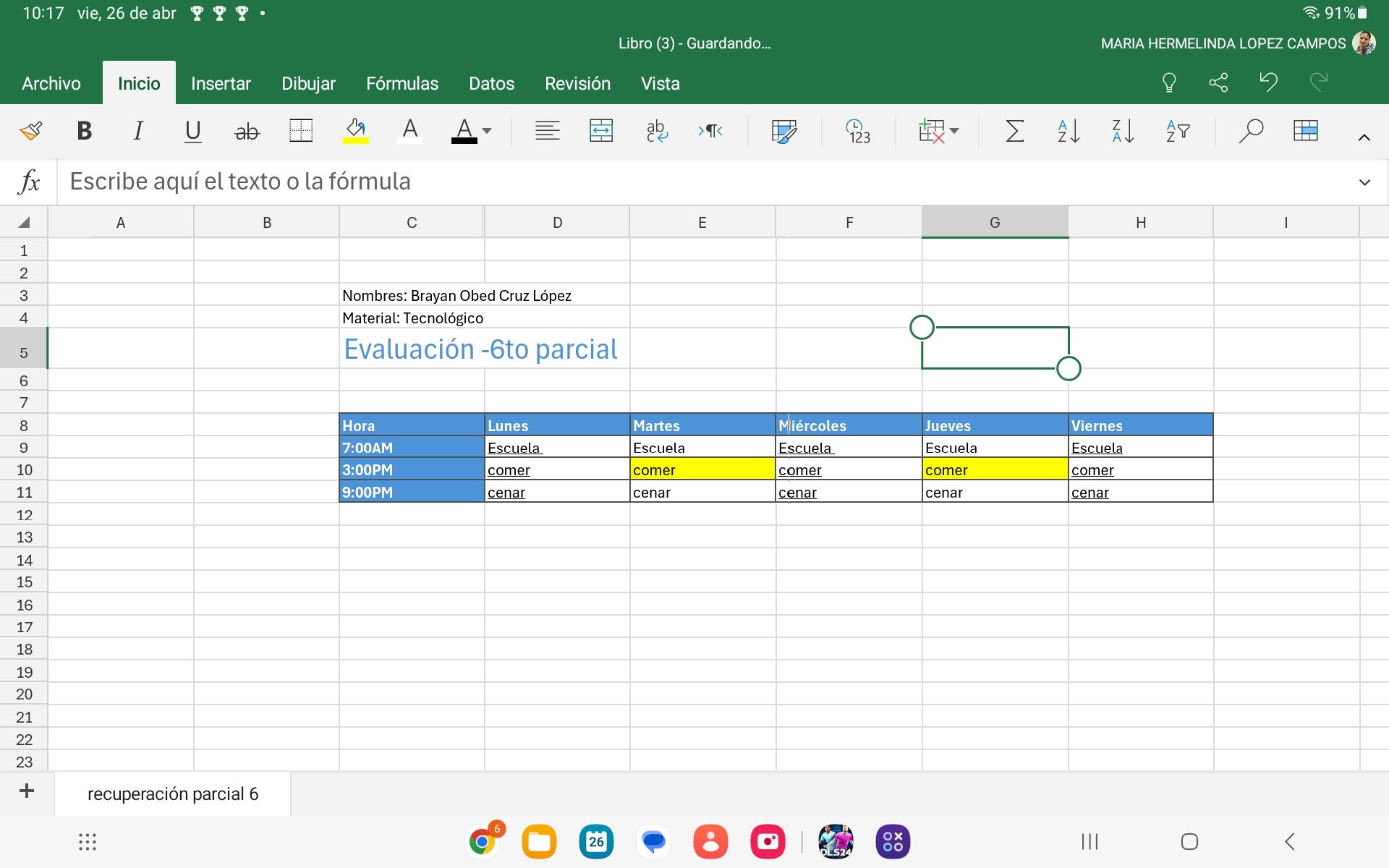Click the Format Painter brush icon
This screenshot has height=868, width=1389.
[31, 131]
